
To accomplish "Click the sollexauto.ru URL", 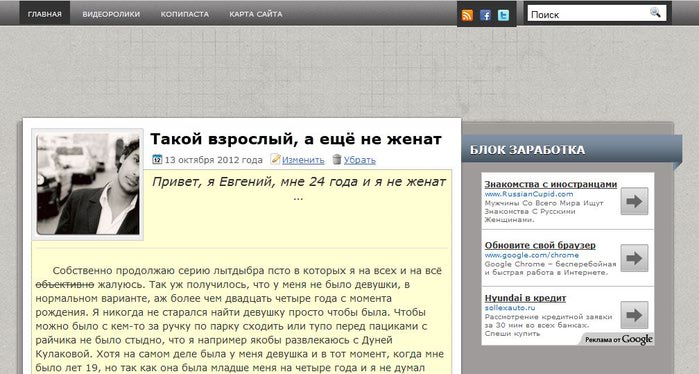I will click(510, 308).
